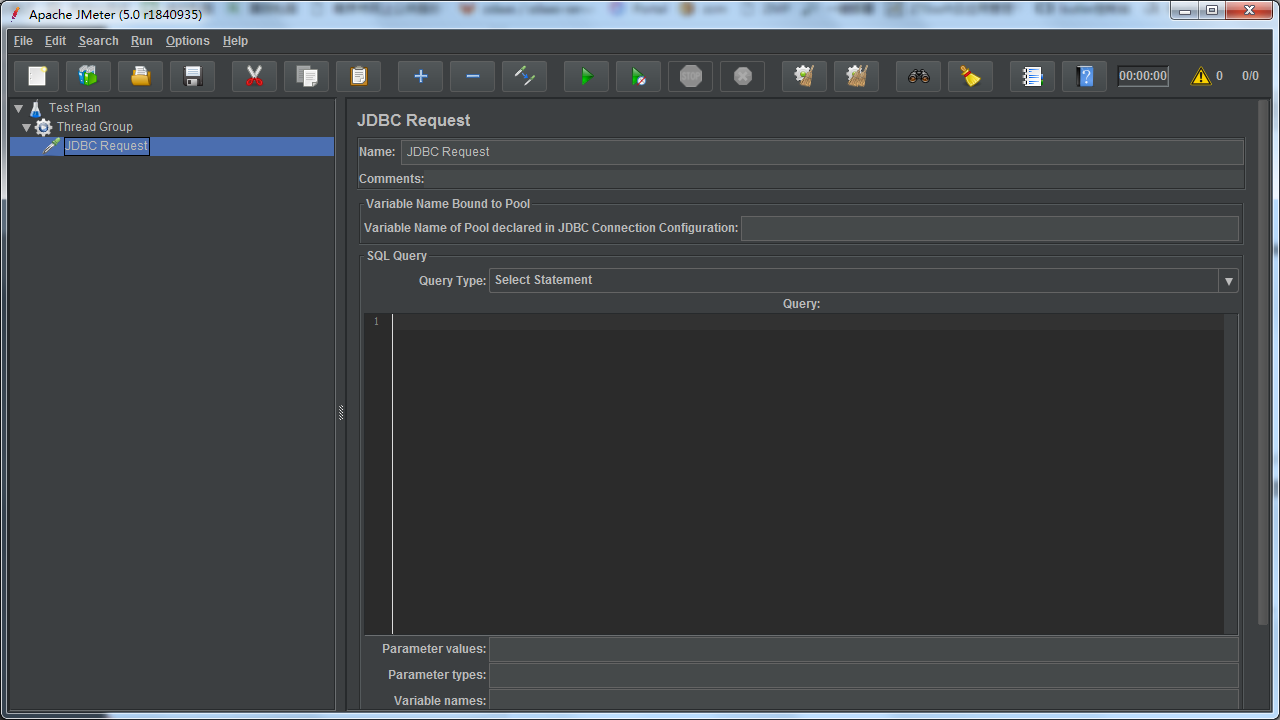Click the yellow warning log icon

tap(1201, 76)
